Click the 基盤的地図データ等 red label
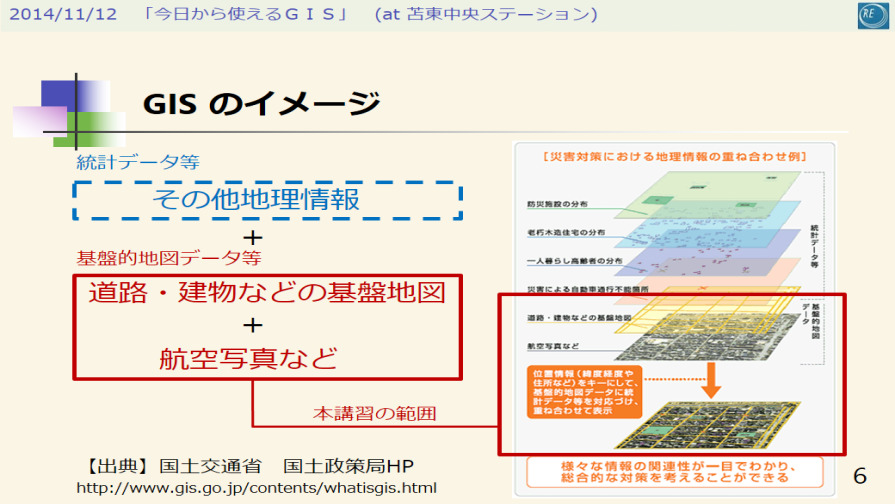This screenshot has width=895, height=504. [x=169, y=257]
